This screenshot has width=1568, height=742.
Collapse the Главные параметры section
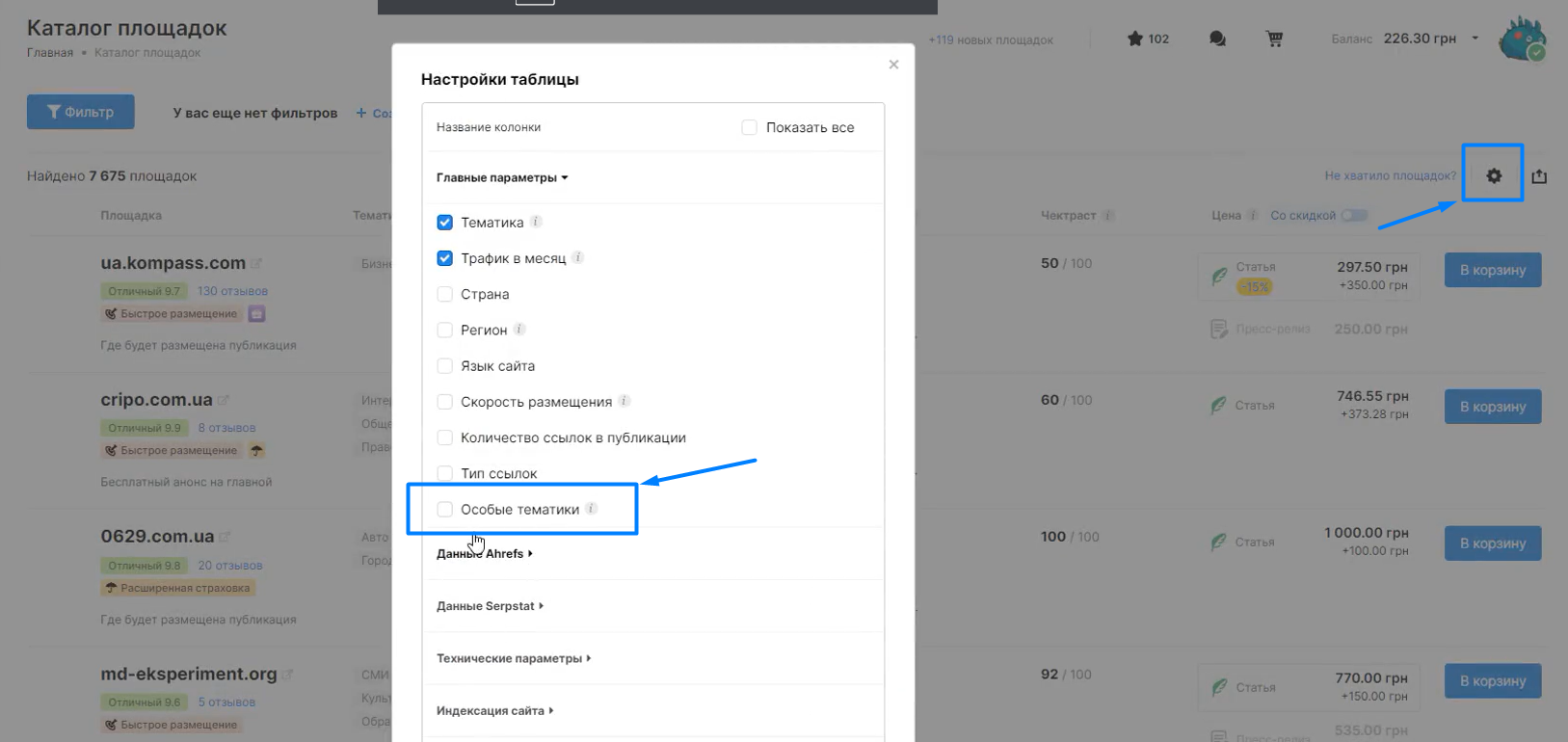pos(501,177)
